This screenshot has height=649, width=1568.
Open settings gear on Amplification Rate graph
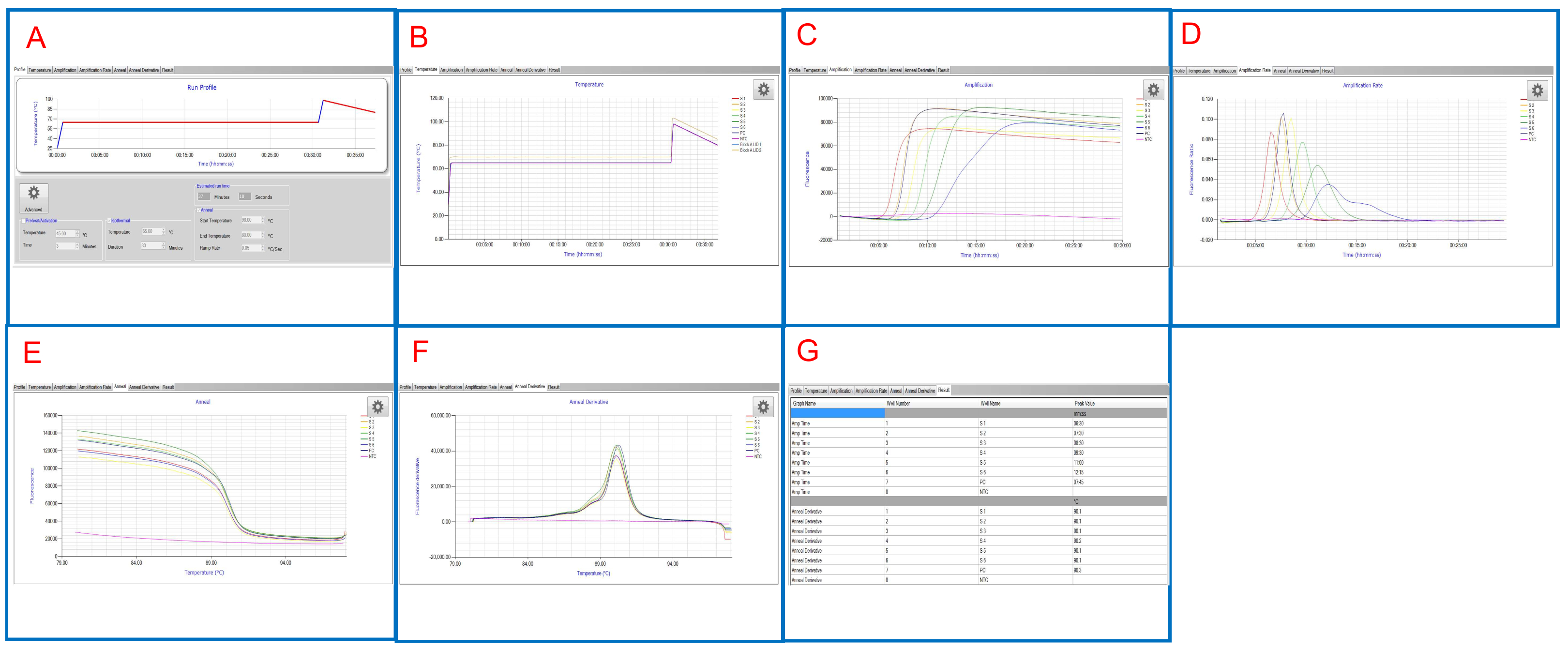pos(1537,91)
